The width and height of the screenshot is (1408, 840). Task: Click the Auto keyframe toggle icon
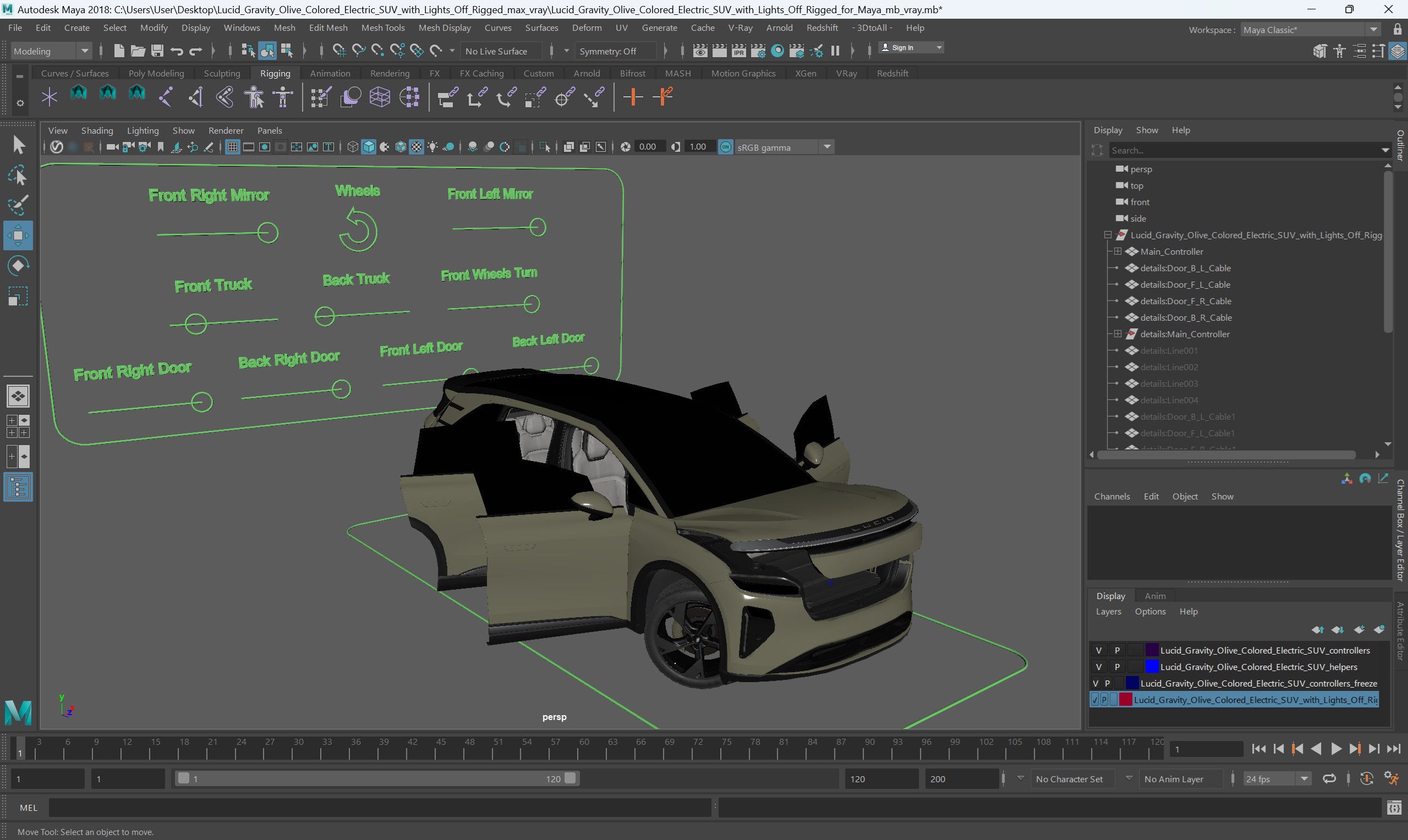1367,778
